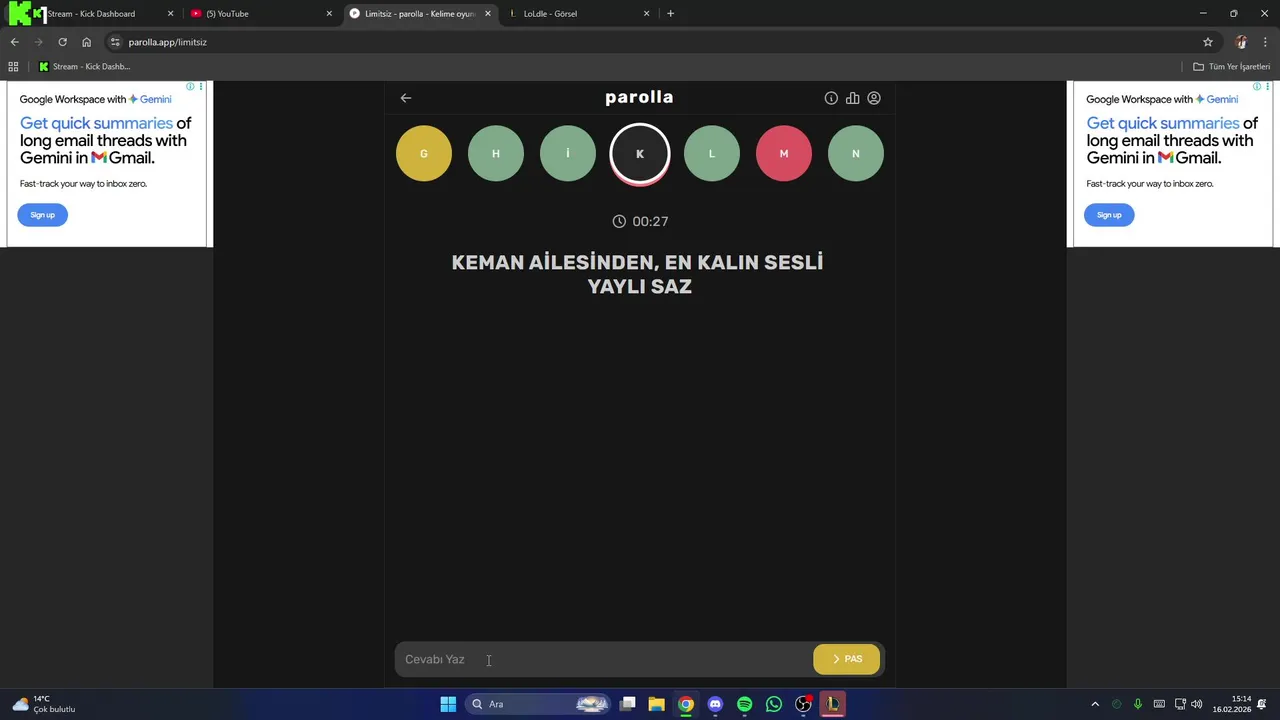Go to the browser home page
This screenshot has width=1280, height=720.
click(x=86, y=42)
